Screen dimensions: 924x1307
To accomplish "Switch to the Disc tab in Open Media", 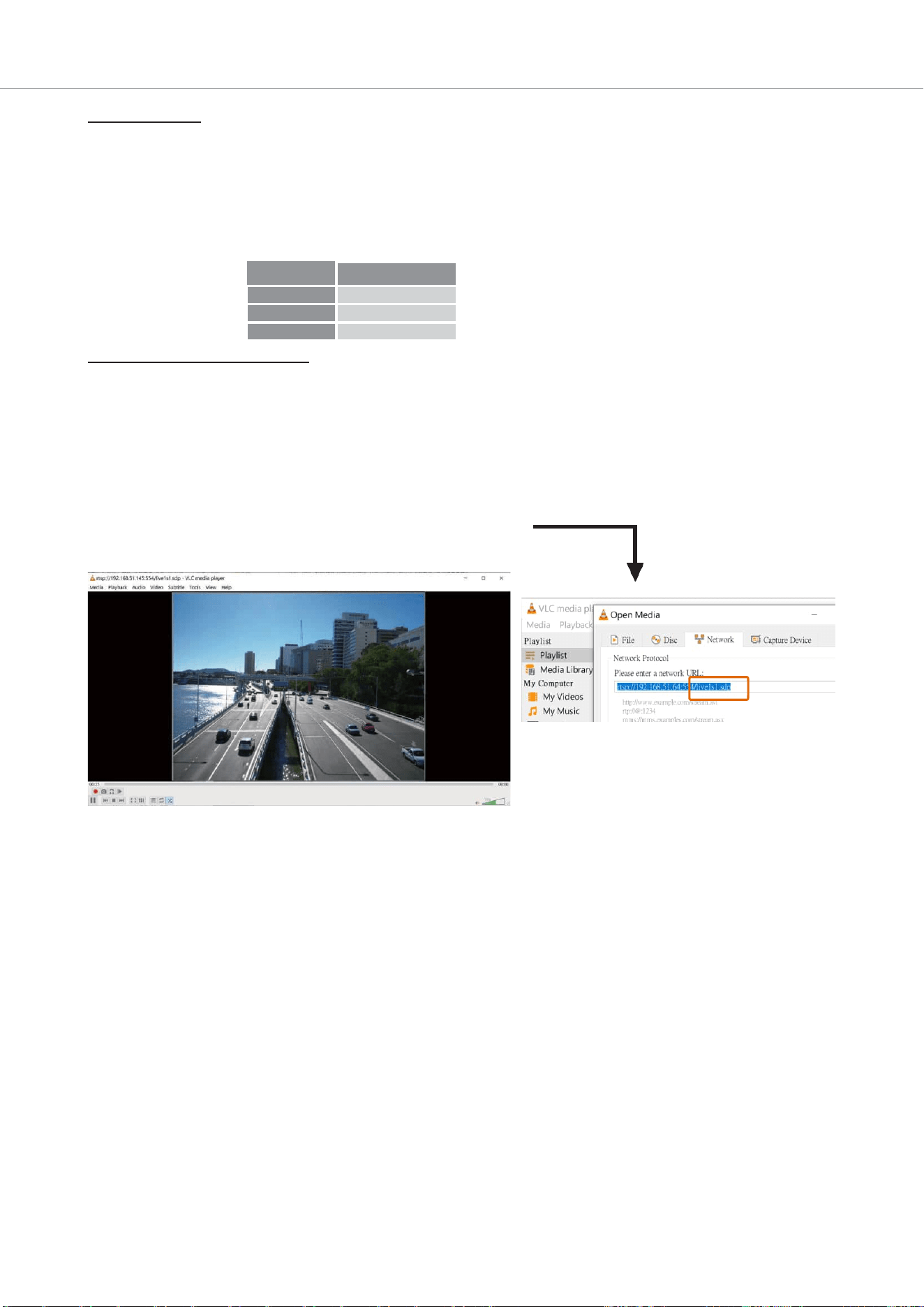I will point(664,640).
